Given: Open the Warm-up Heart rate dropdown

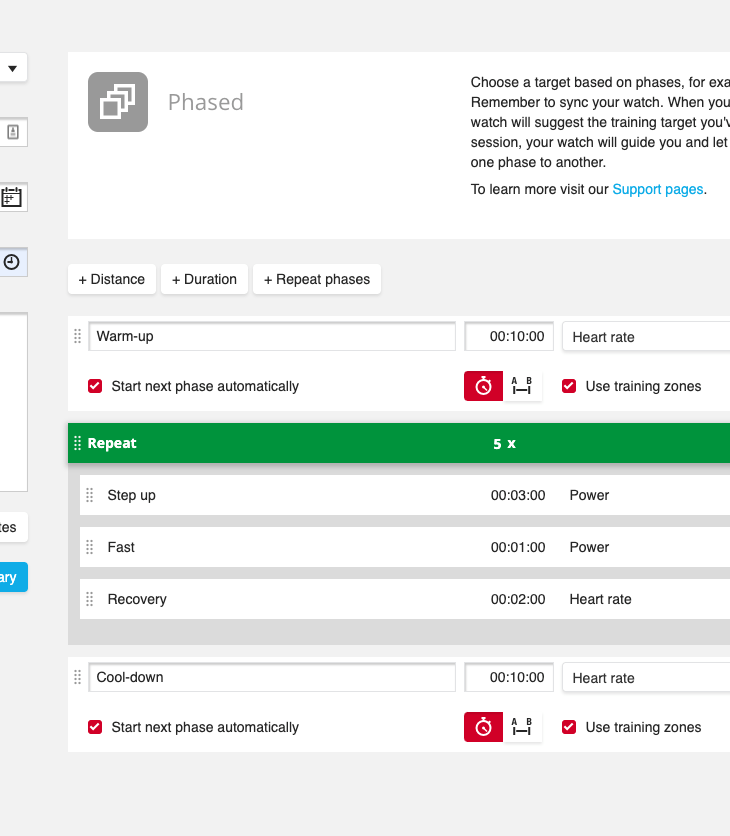Looking at the screenshot, I should 645,337.
